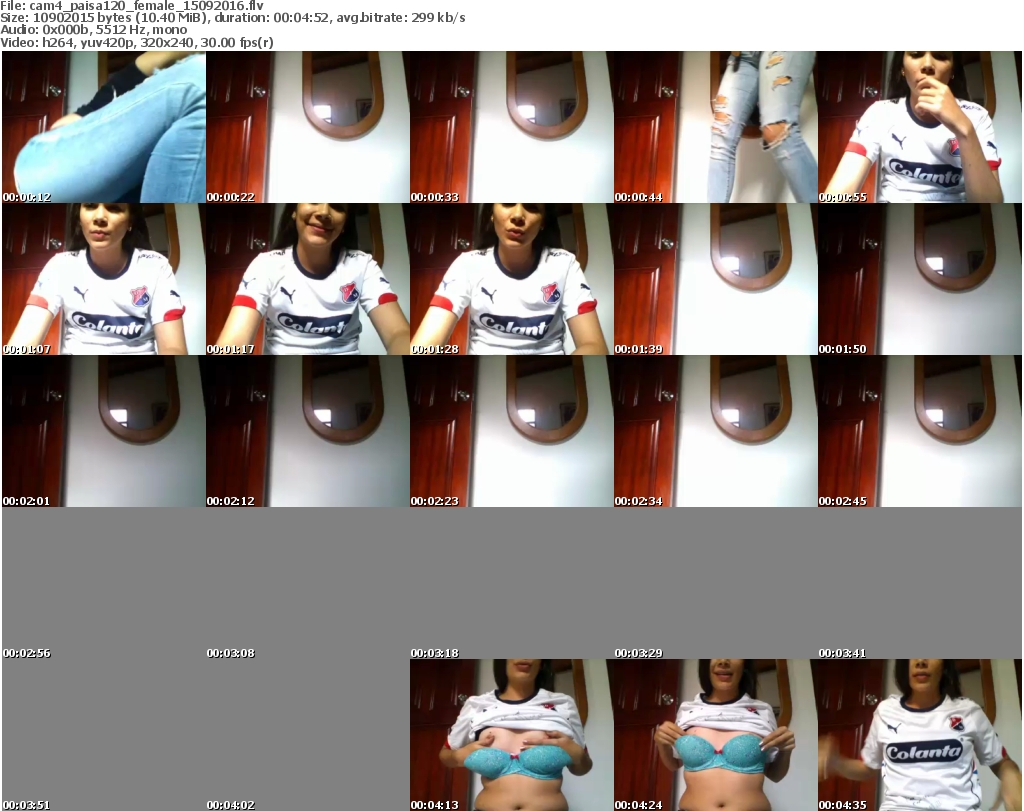
Task: Open the thumbnail stamped 00:04:24
Action: (x=715, y=735)
